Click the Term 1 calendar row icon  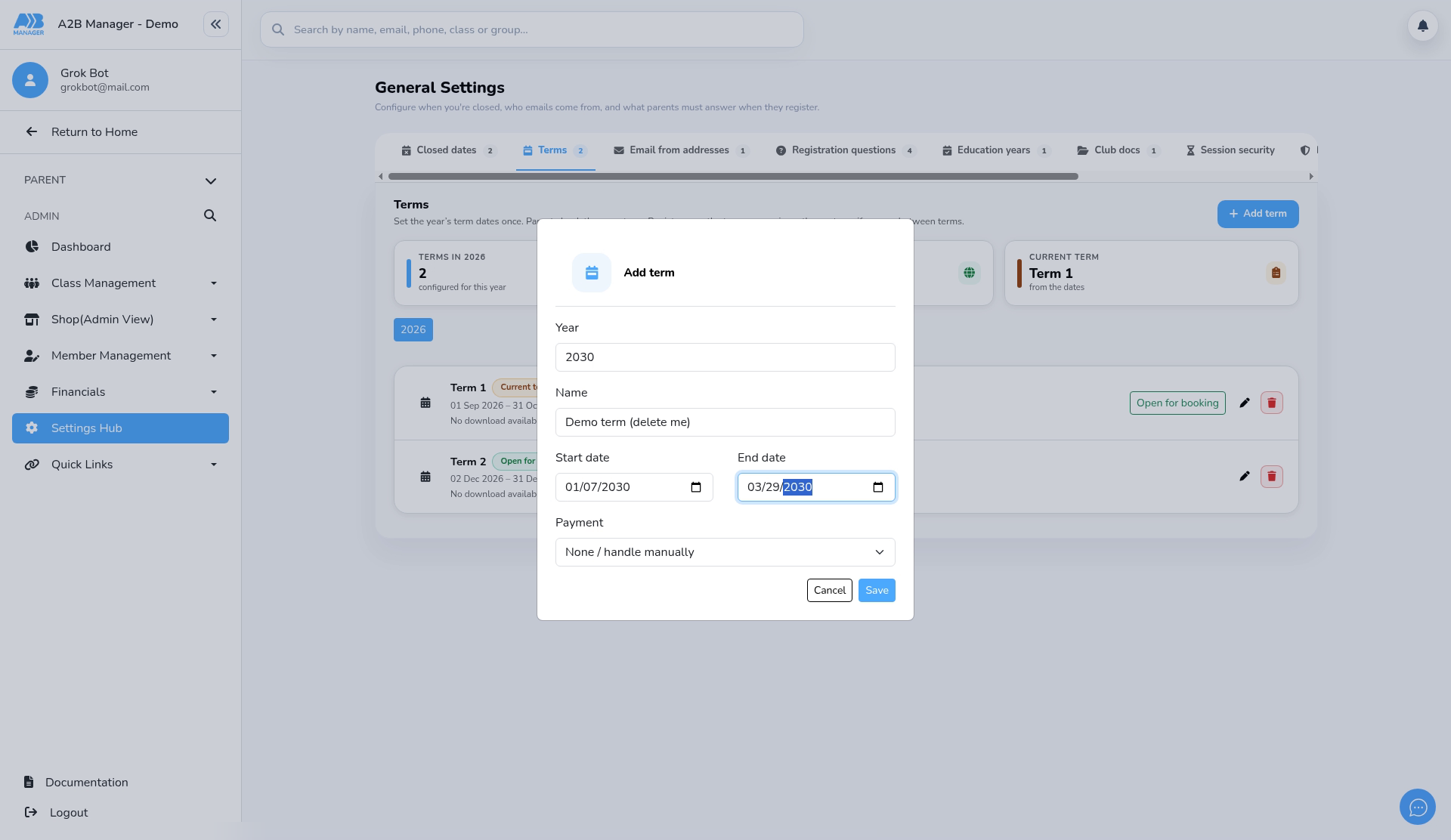[425, 403]
